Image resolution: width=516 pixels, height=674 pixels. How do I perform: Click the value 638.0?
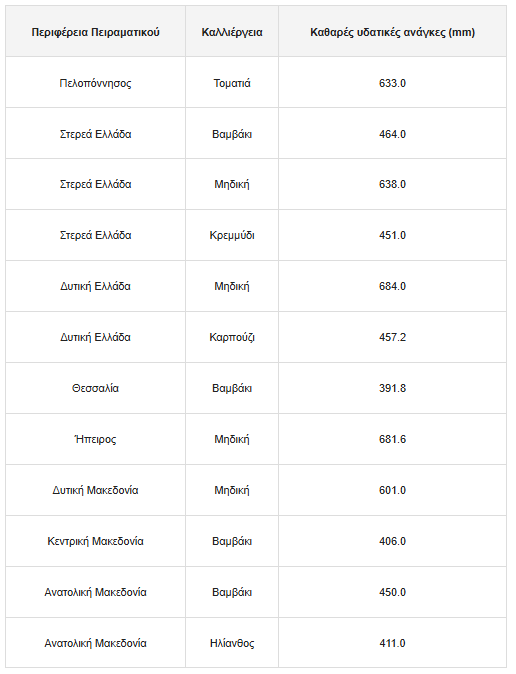click(x=392, y=184)
